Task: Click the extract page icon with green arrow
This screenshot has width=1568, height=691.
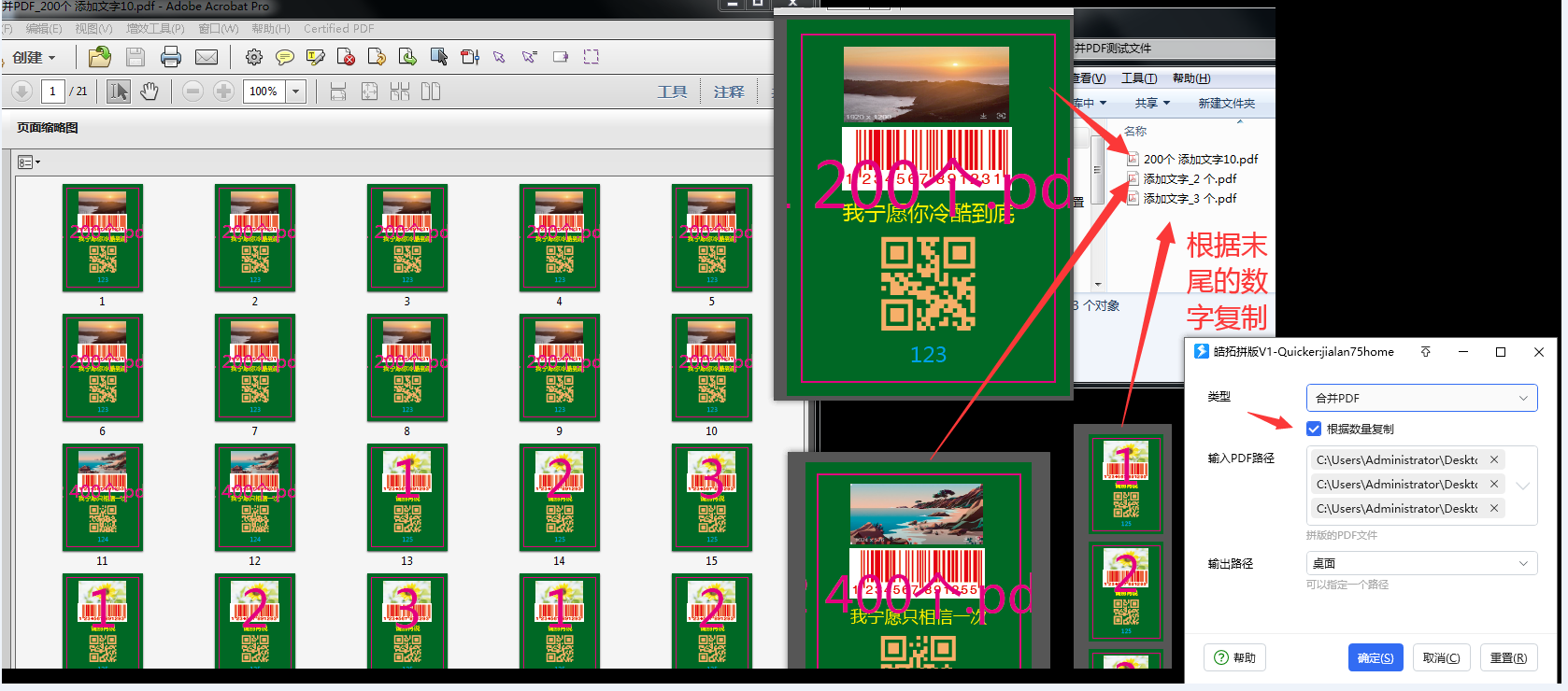Action: click(407, 57)
